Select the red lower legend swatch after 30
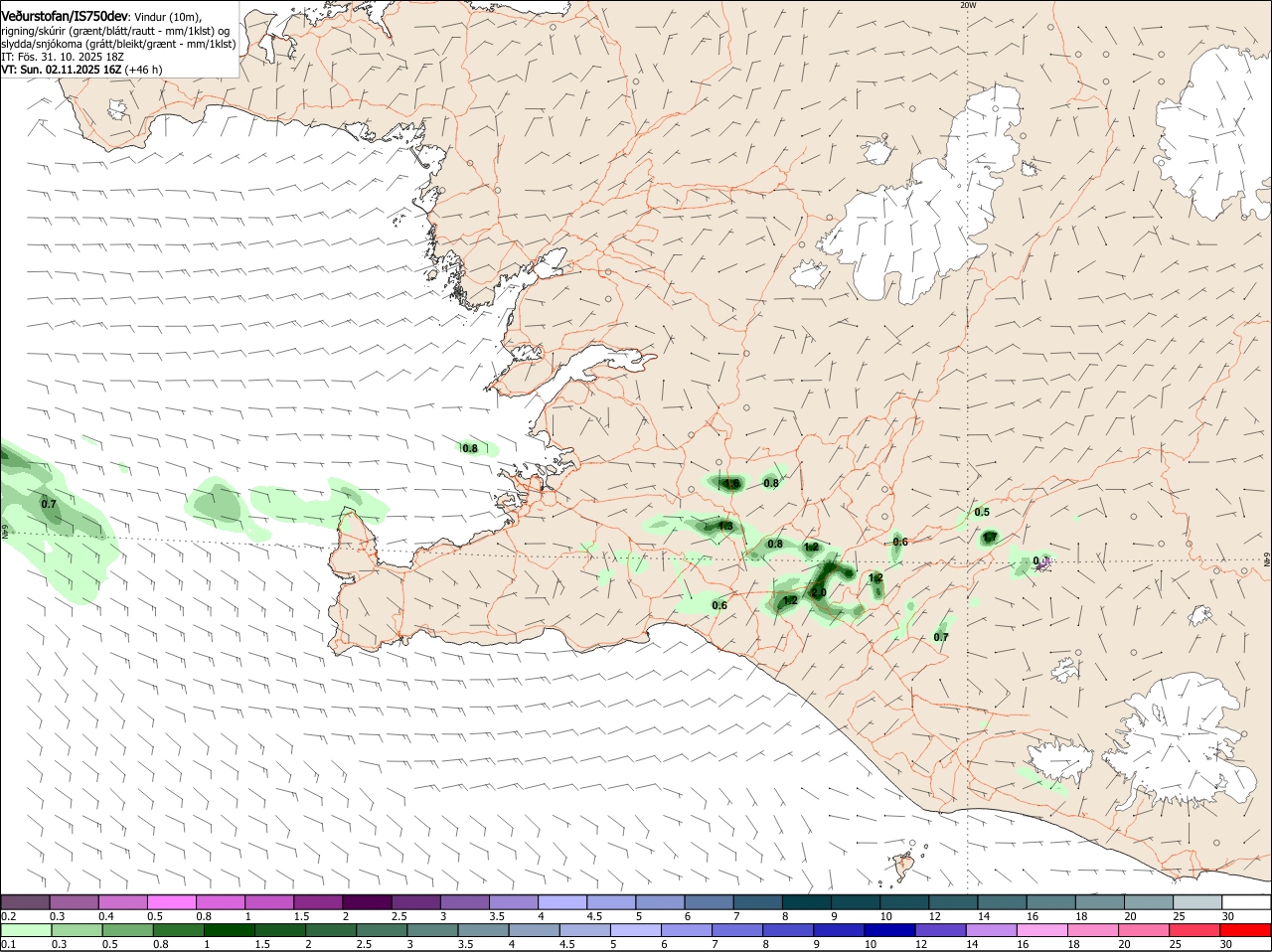This screenshot has height=952, width=1272. (1246, 930)
